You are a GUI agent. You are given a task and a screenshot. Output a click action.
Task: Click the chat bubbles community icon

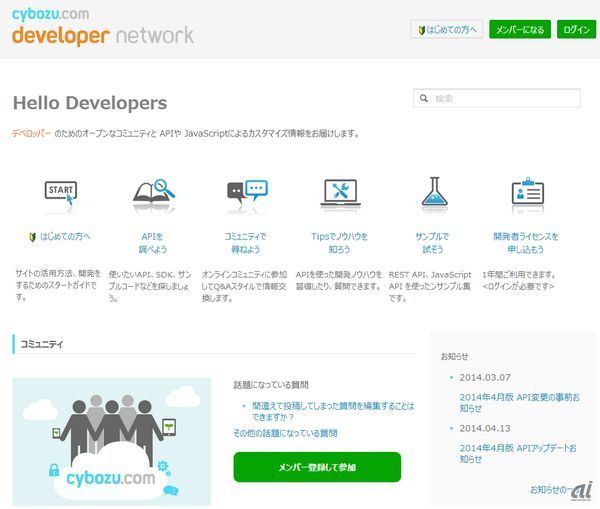point(247,191)
